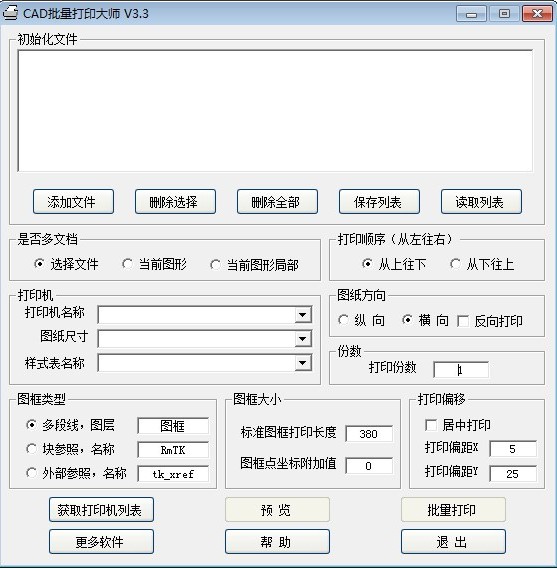
Task: Click the 删除全部 button
Action: (277, 202)
